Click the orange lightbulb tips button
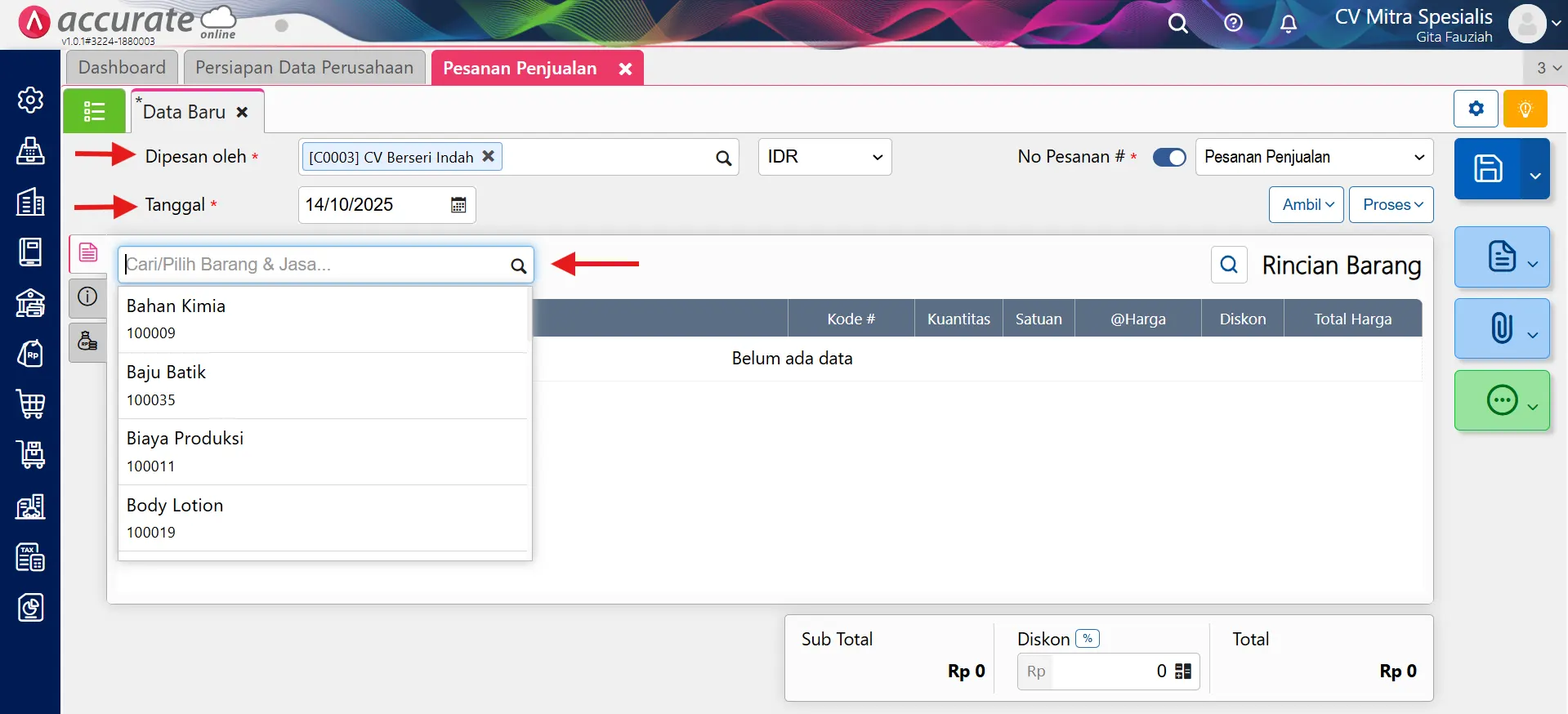 (x=1525, y=109)
